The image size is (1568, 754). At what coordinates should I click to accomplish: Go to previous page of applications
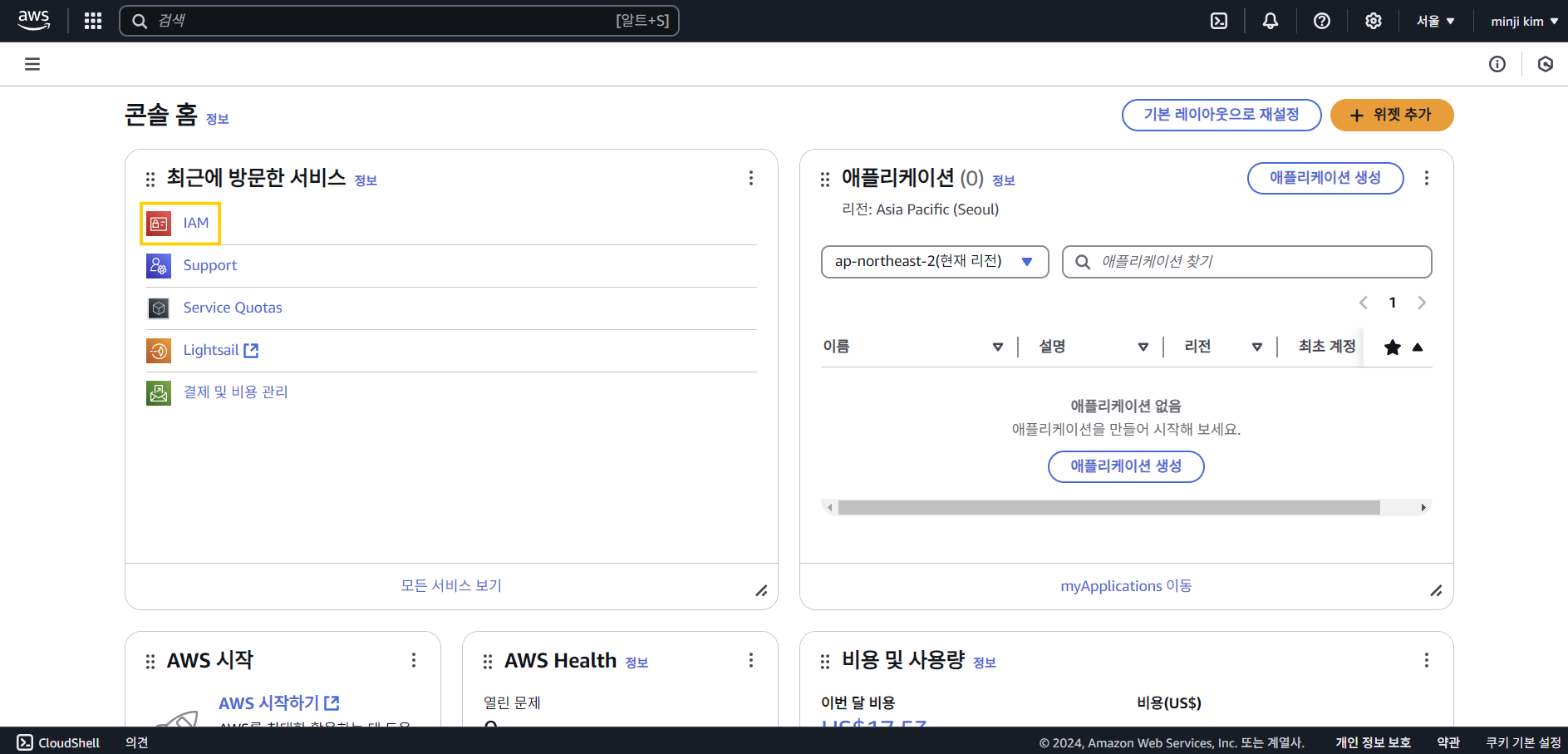(1364, 303)
